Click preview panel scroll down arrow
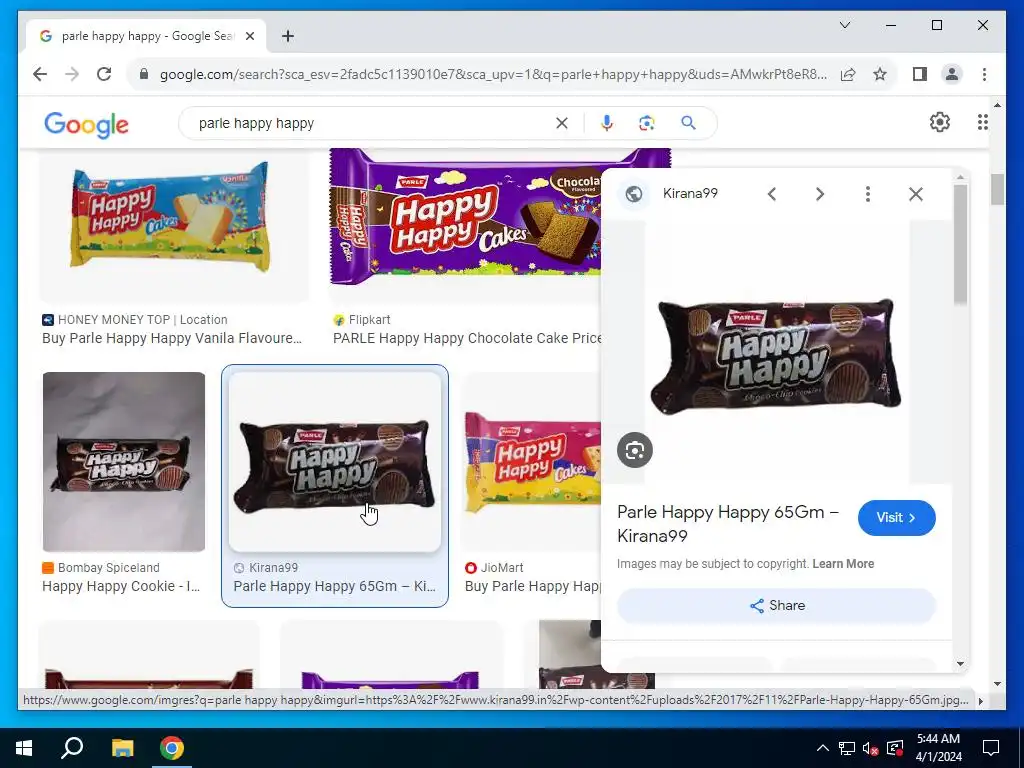 point(960,664)
